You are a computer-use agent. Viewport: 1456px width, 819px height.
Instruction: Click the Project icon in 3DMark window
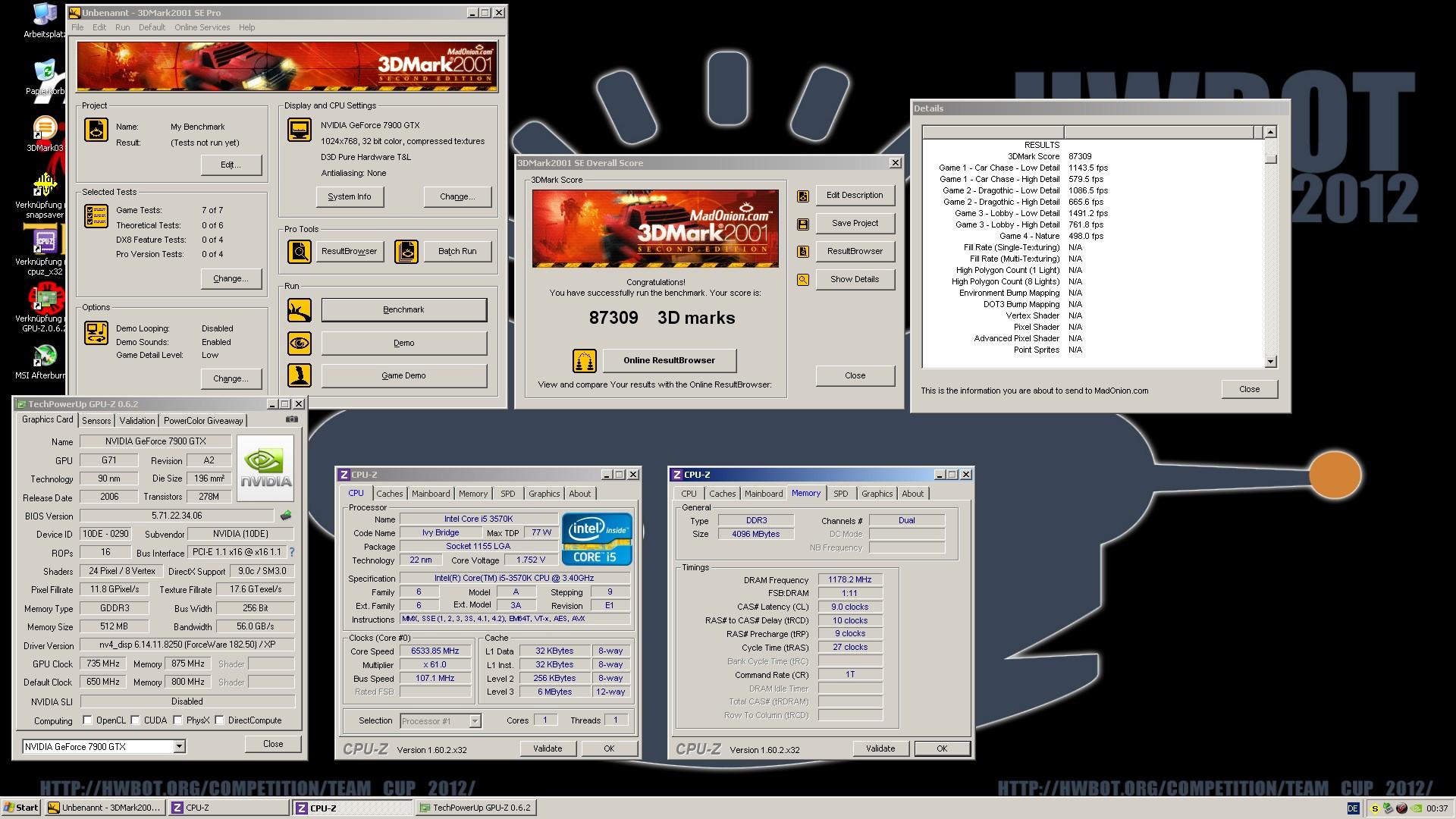point(96,130)
